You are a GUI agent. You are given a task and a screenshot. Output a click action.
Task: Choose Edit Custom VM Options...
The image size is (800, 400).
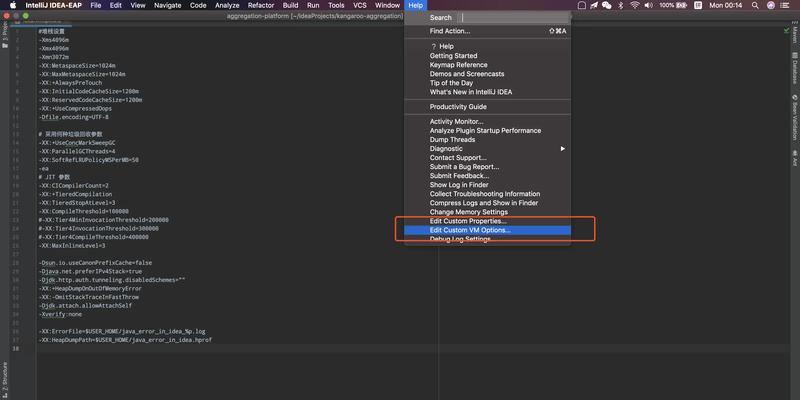(x=487, y=230)
